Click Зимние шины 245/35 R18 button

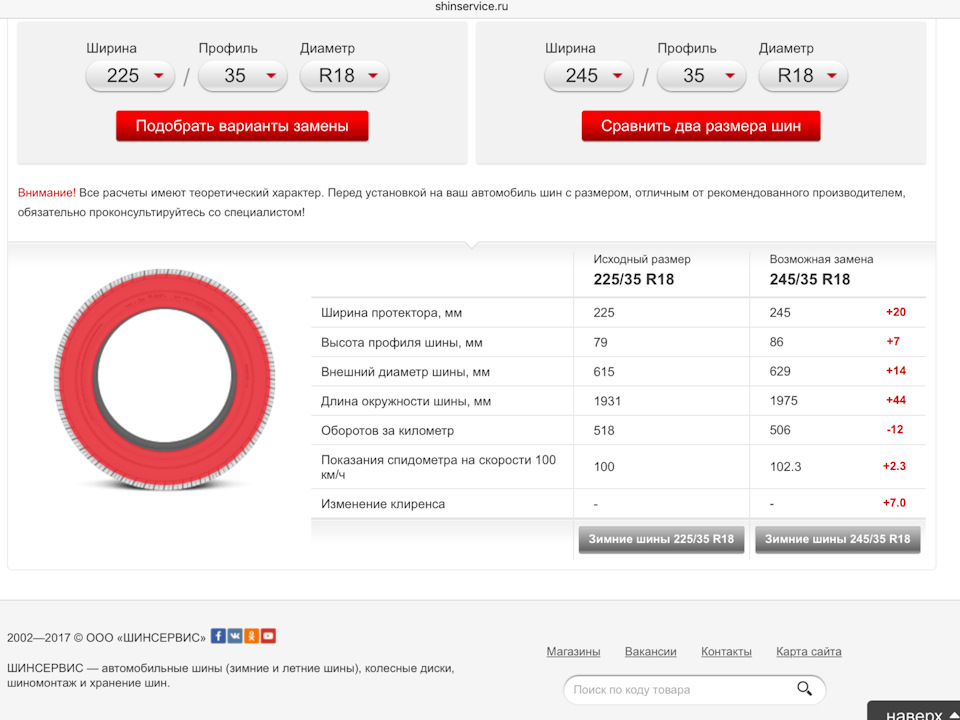tap(838, 539)
